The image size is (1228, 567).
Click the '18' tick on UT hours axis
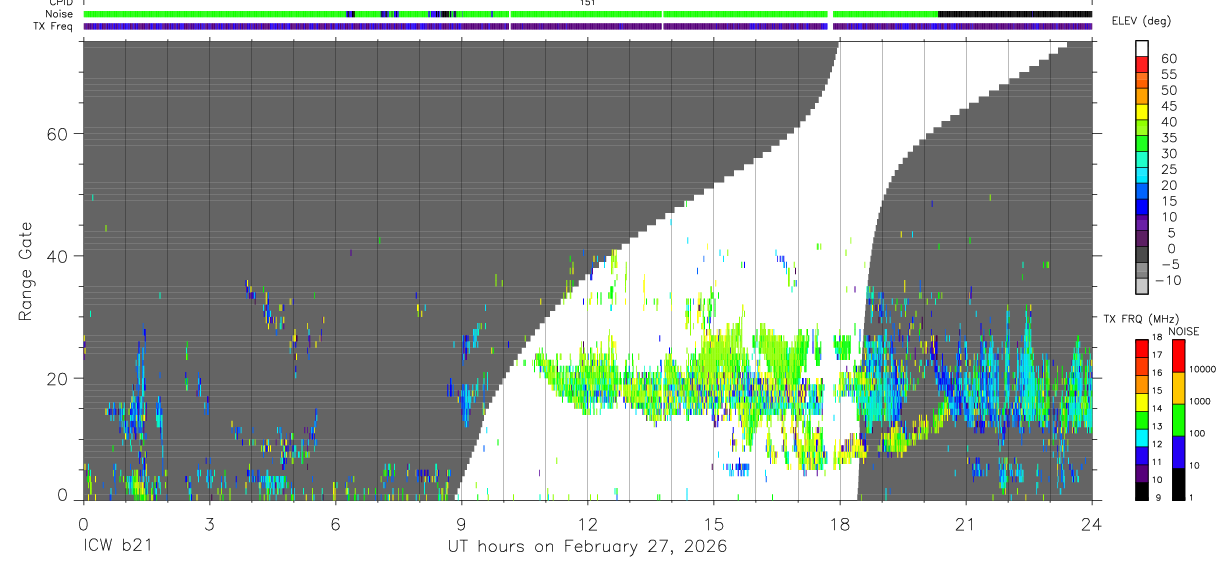840,523
